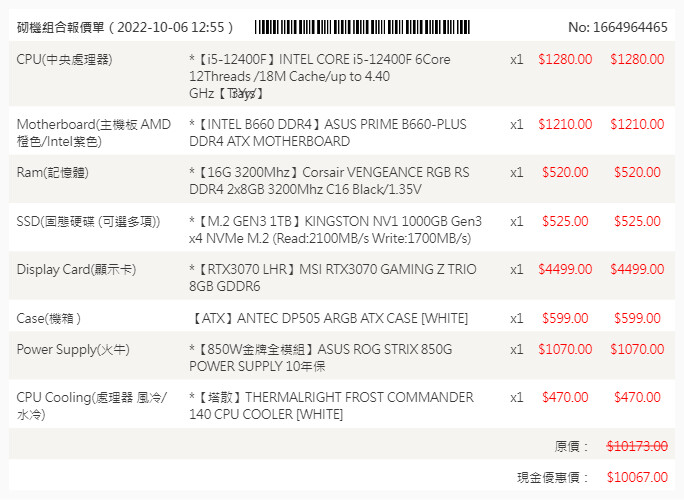Viewport: 684px width, 500px height.
Task: Click the cash discount price $10067.00
Action: click(637, 478)
